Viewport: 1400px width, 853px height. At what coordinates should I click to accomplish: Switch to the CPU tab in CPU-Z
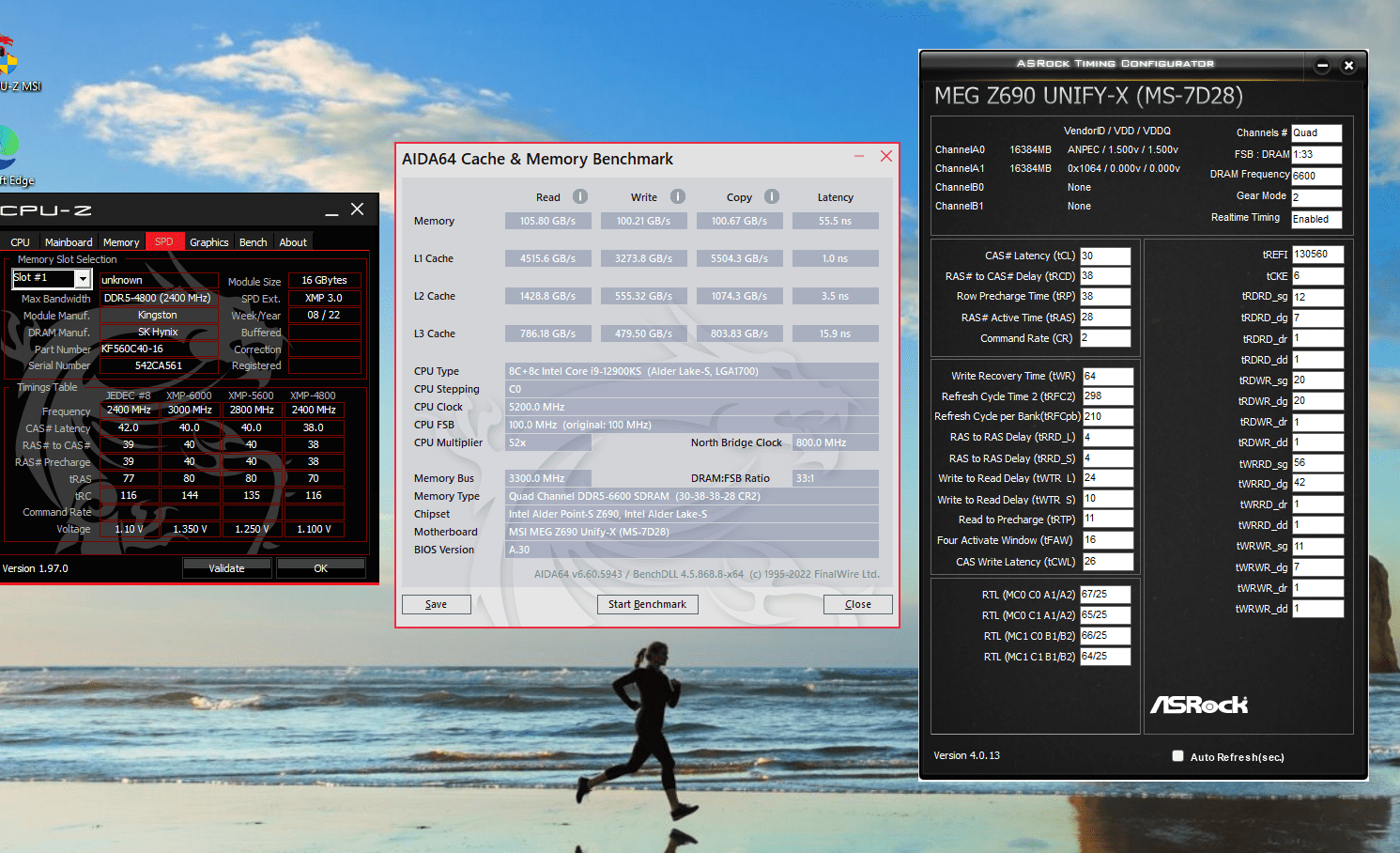tap(20, 242)
